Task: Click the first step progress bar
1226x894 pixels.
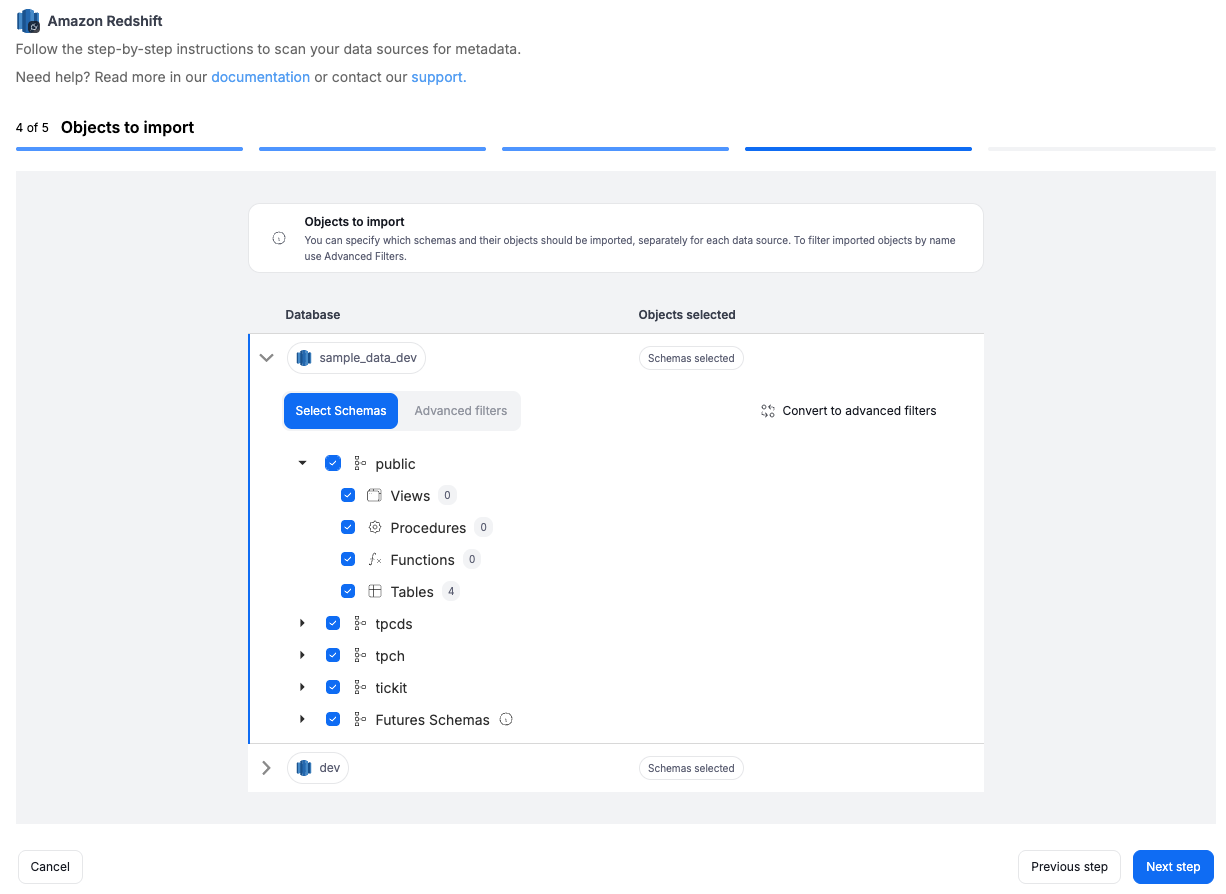Action: click(x=129, y=149)
